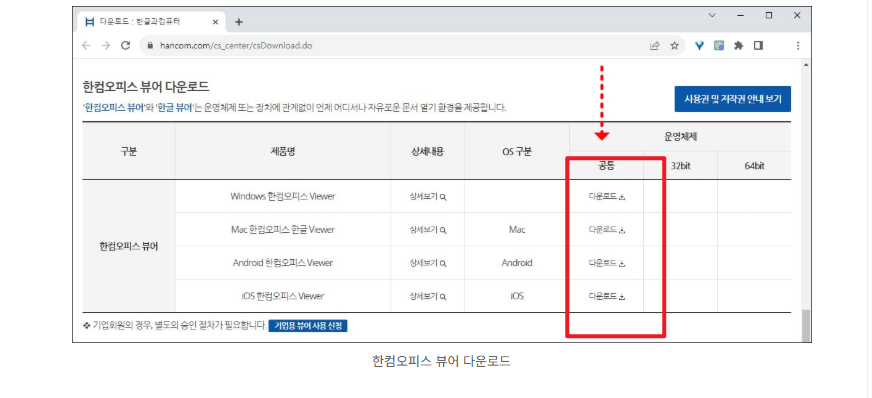
Task: Open the extensions puzzle icon
Action: (x=739, y=46)
